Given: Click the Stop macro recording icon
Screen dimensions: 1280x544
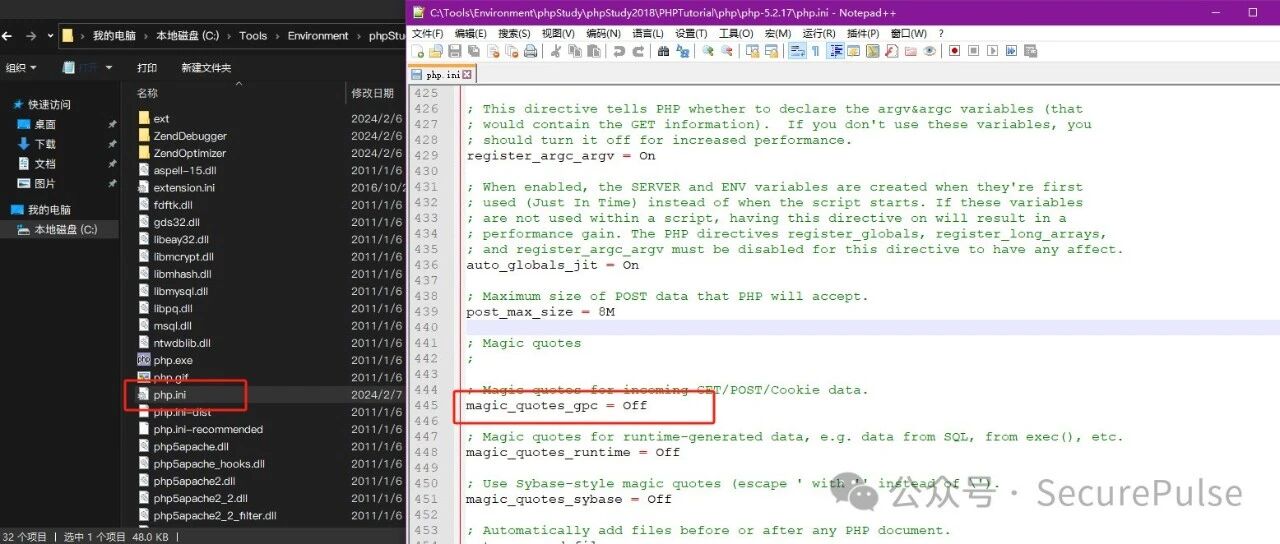Looking at the screenshot, I should coord(973,51).
